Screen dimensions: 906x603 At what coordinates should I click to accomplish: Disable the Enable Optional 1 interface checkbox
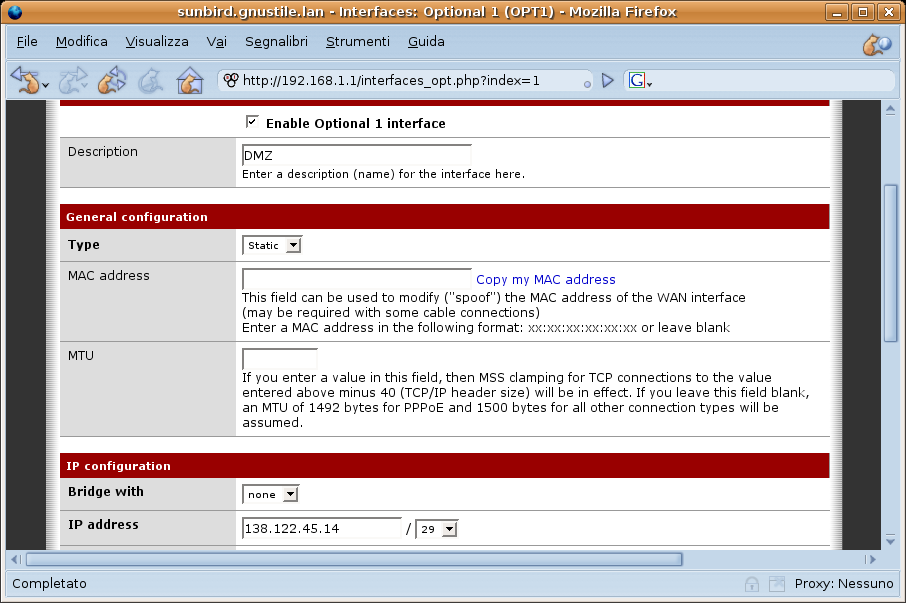252,122
